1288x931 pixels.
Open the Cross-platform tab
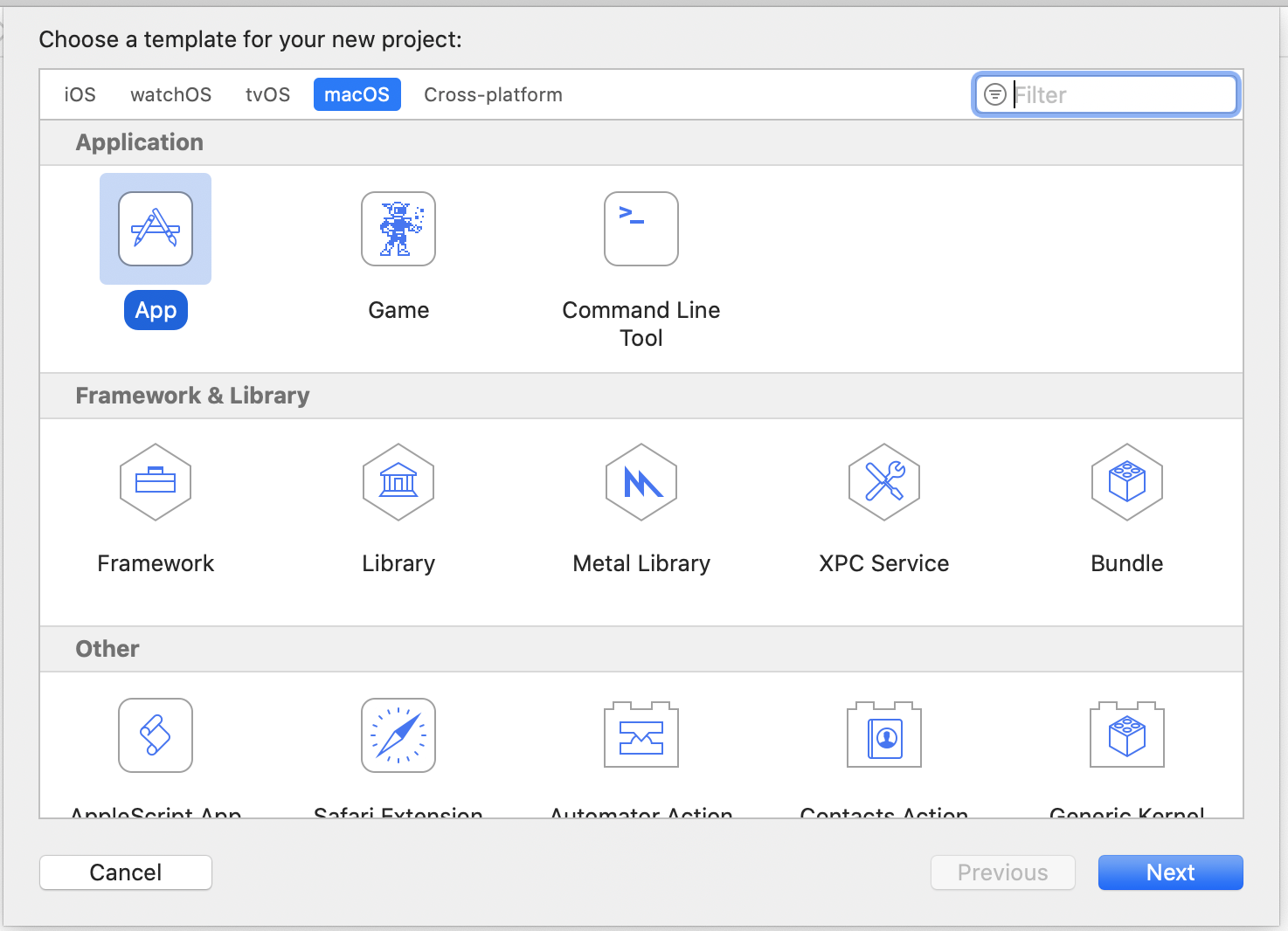[x=493, y=94]
